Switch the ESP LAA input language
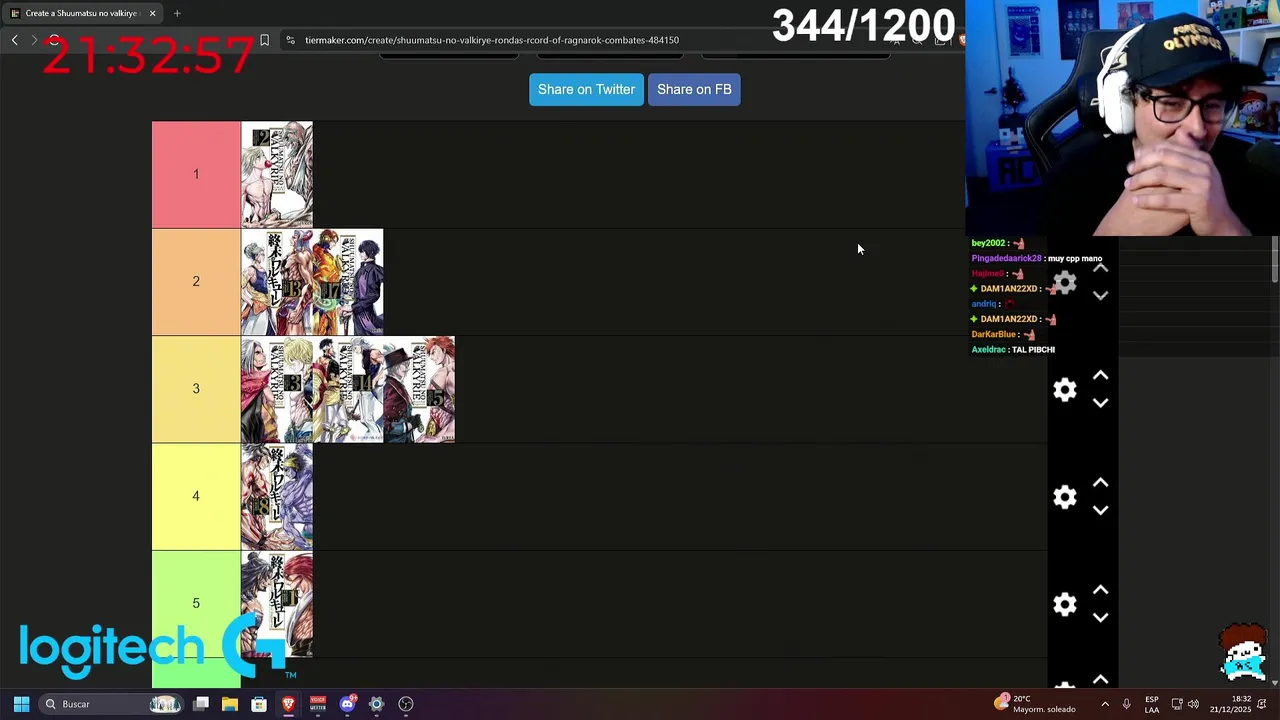This screenshot has height=720, width=1280. pos(1152,704)
